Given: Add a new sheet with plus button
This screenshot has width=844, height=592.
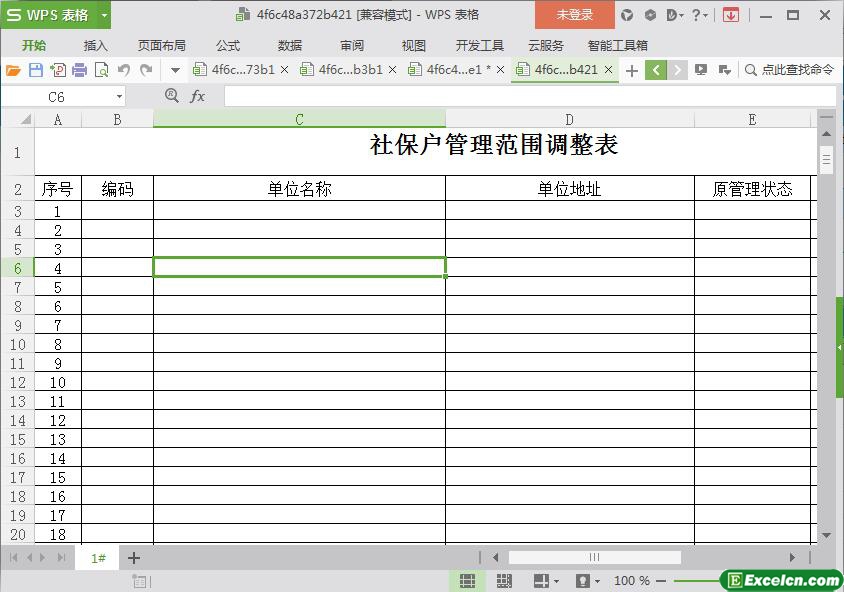Looking at the screenshot, I should point(133,558).
